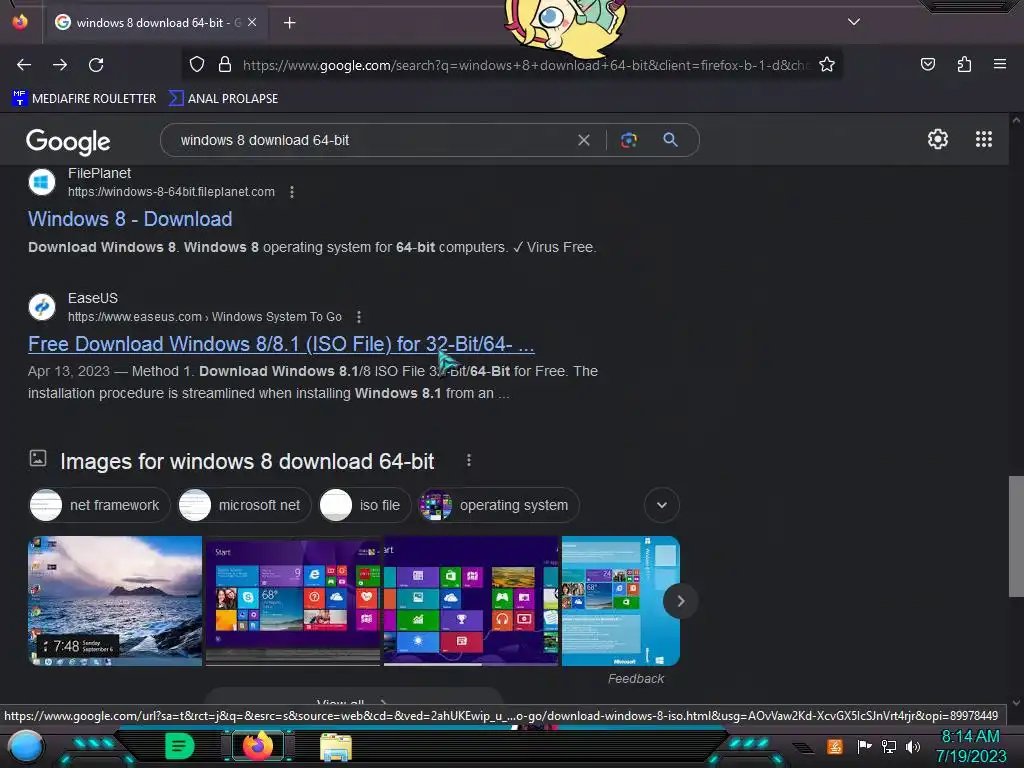Open the seascape desktop image thumbnail
Image resolution: width=1024 pixels, height=768 pixels.
[115, 601]
